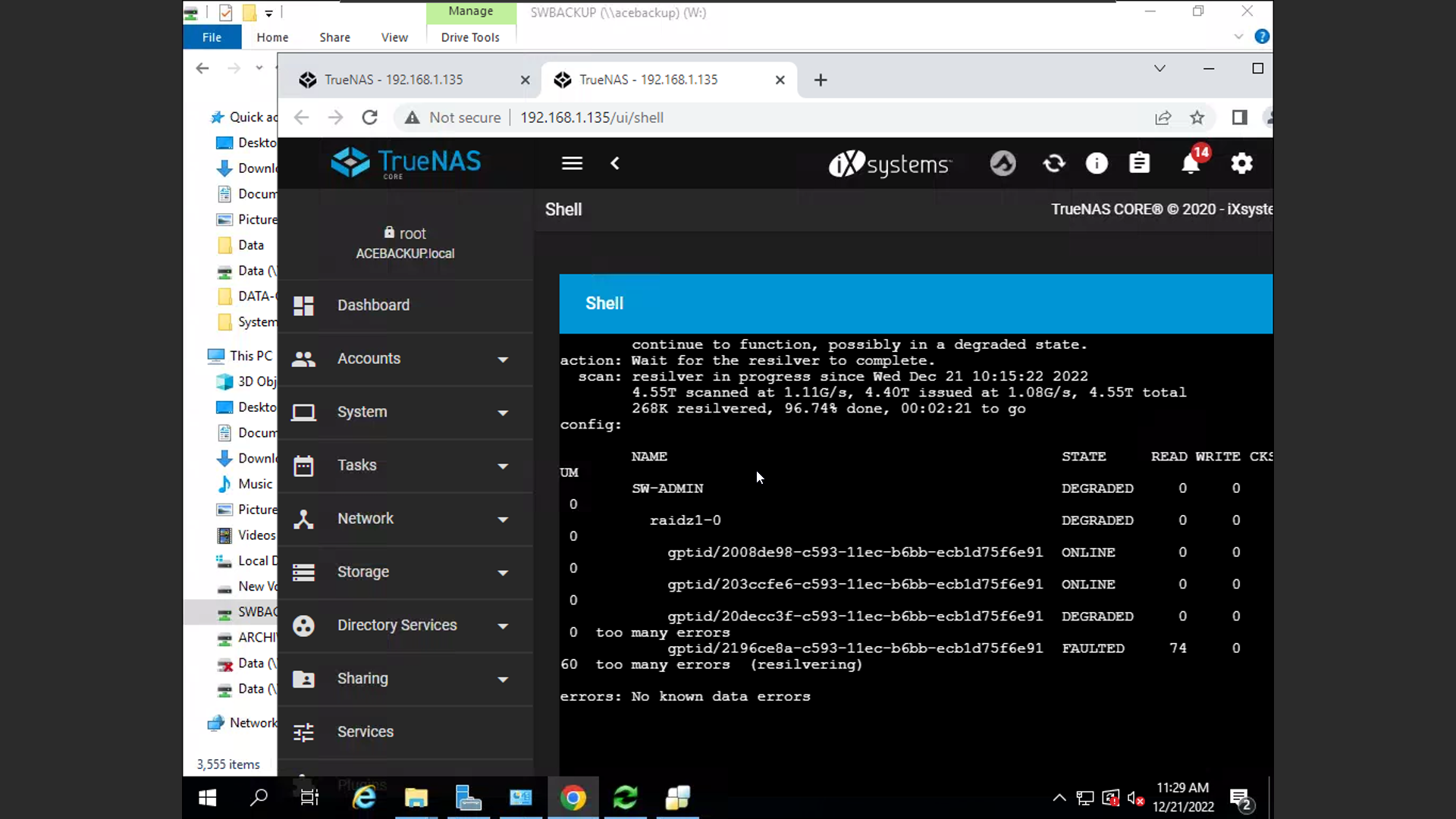The image size is (1456, 819).
Task: Click the address bar URL 192.168.1.135/ui/shell
Action: click(x=591, y=118)
